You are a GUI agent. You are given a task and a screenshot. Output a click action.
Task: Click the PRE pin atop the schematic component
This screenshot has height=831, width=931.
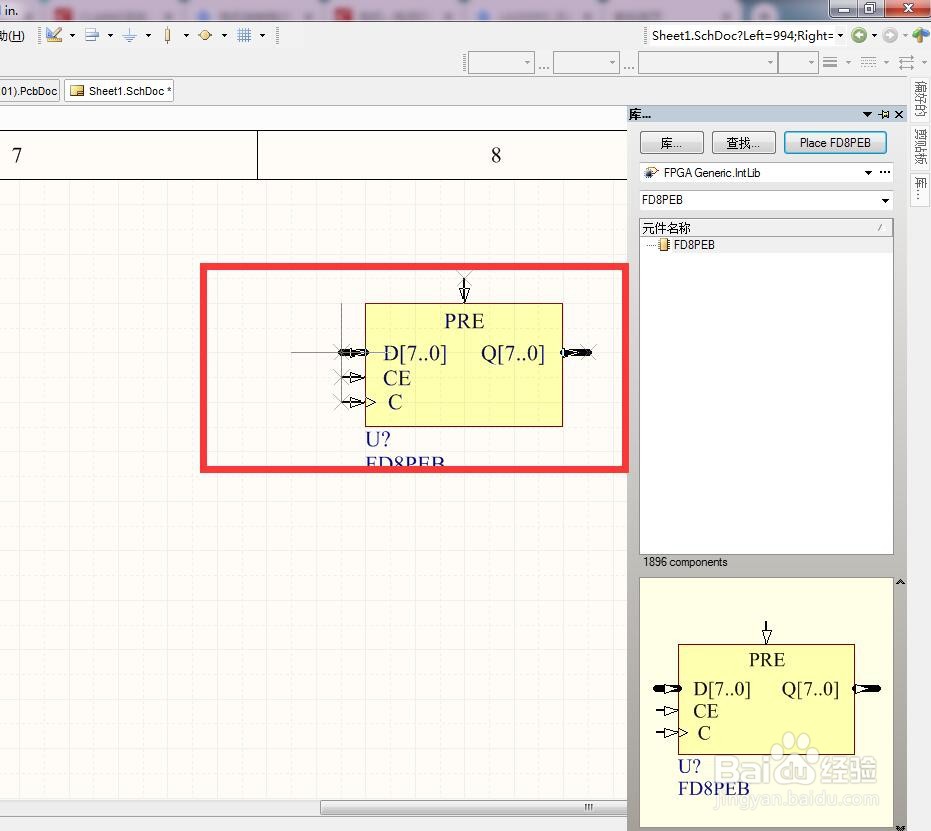[464, 290]
